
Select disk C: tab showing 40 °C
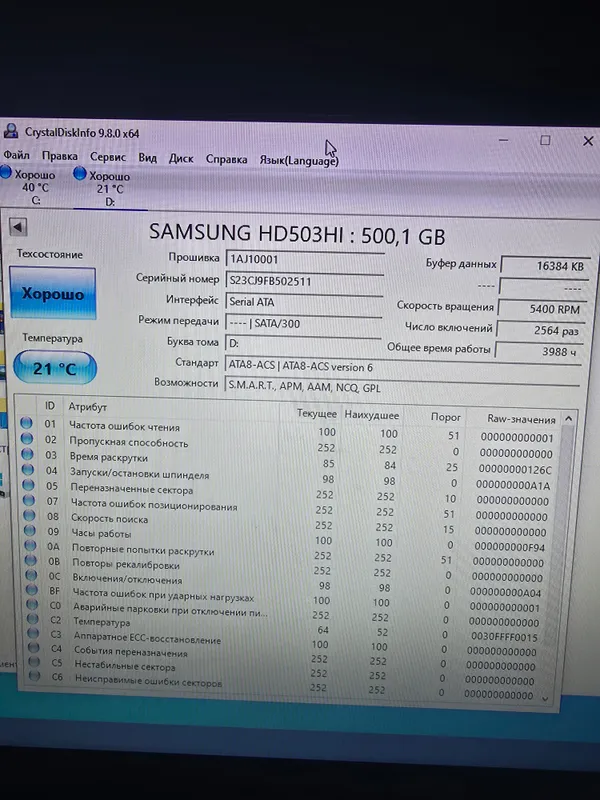(x=31, y=186)
